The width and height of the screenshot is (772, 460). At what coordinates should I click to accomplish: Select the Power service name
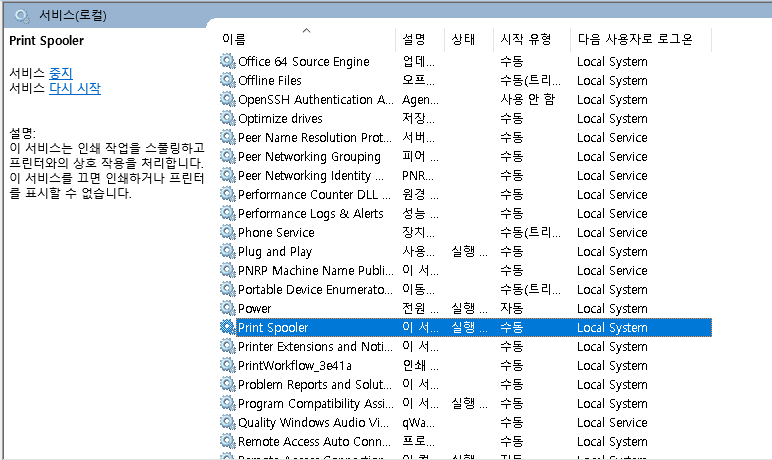255,309
